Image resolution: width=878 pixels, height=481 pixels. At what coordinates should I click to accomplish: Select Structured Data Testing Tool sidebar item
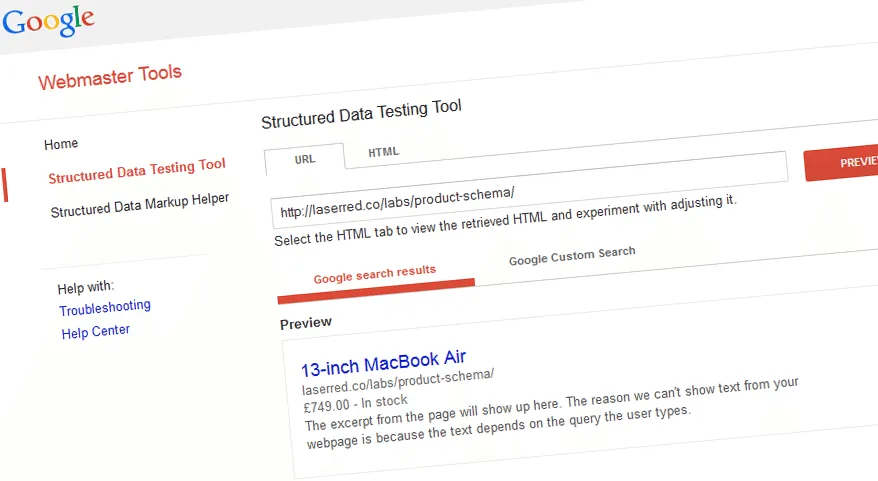coord(137,171)
